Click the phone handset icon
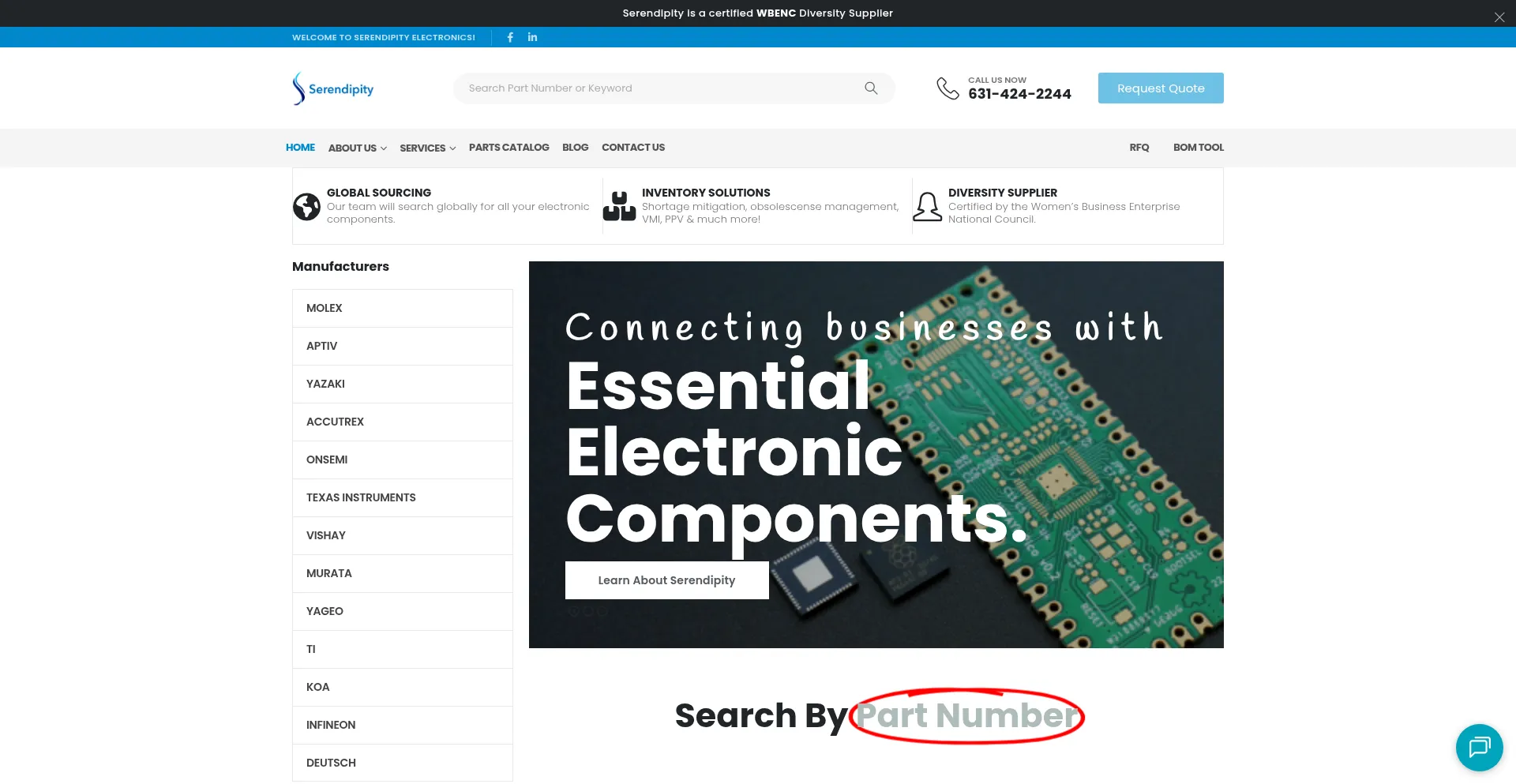 (x=947, y=88)
